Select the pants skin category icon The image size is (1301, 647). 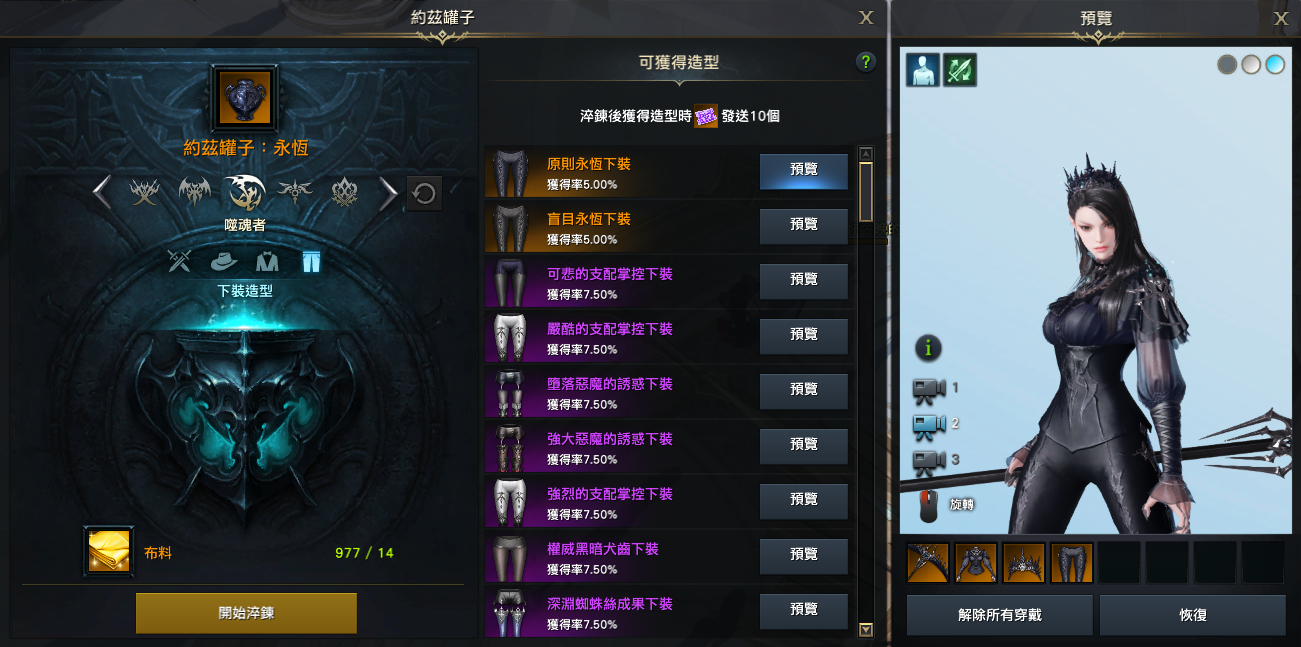[310, 262]
